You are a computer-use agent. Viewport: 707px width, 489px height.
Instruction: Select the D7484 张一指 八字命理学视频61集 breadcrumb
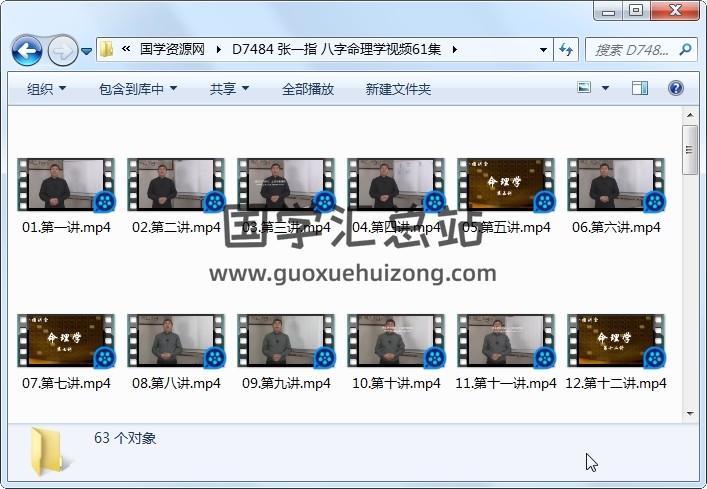point(336,49)
